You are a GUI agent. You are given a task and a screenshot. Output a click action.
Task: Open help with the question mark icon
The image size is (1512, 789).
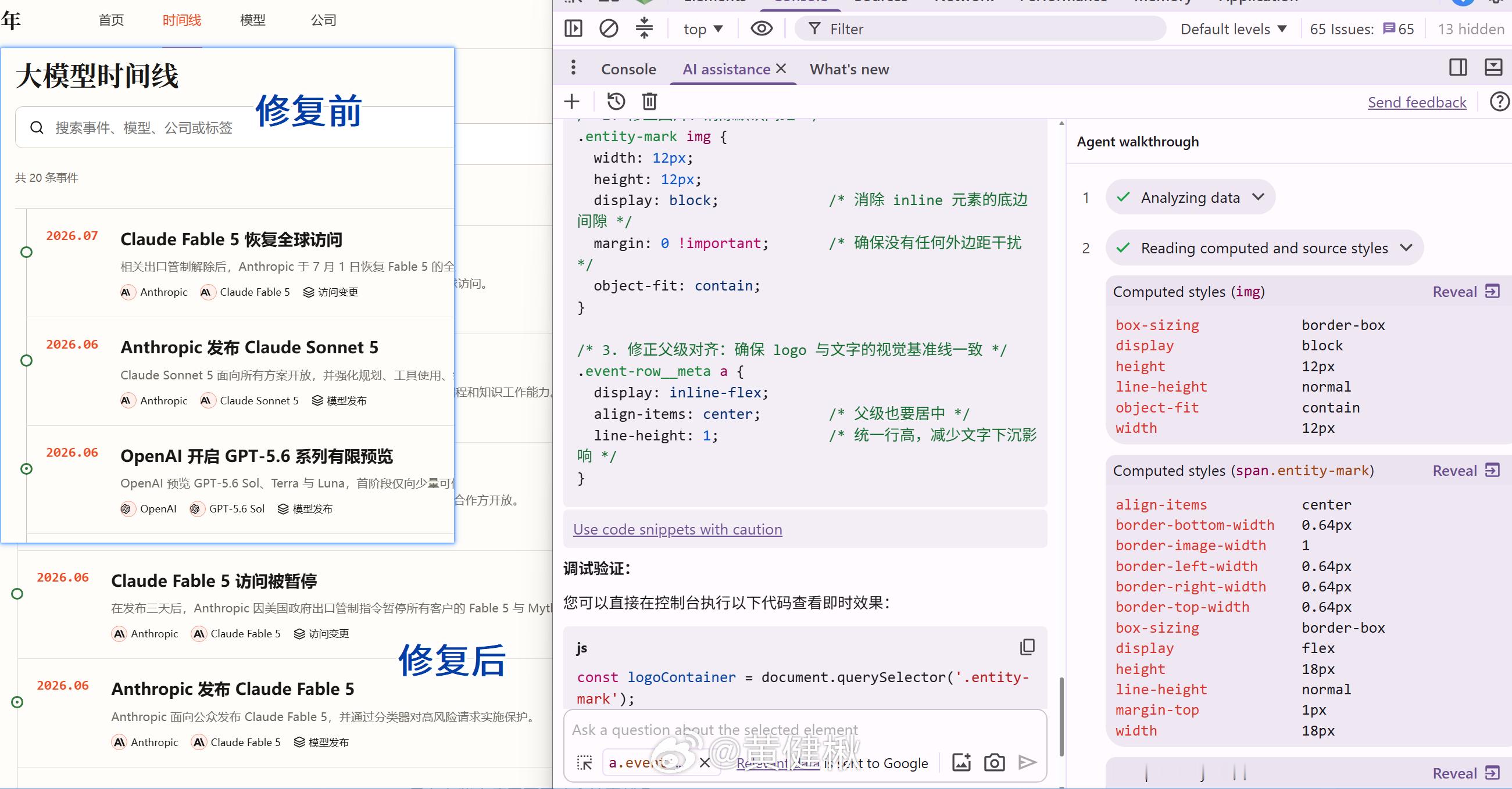click(1500, 102)
